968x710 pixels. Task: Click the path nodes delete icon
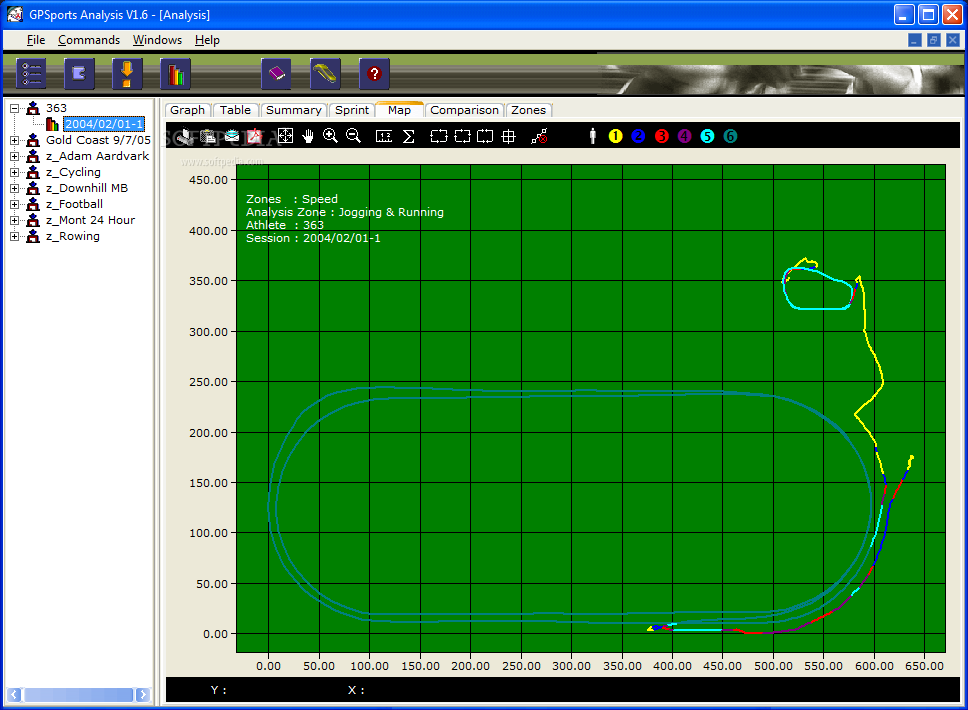click(540, 136)
